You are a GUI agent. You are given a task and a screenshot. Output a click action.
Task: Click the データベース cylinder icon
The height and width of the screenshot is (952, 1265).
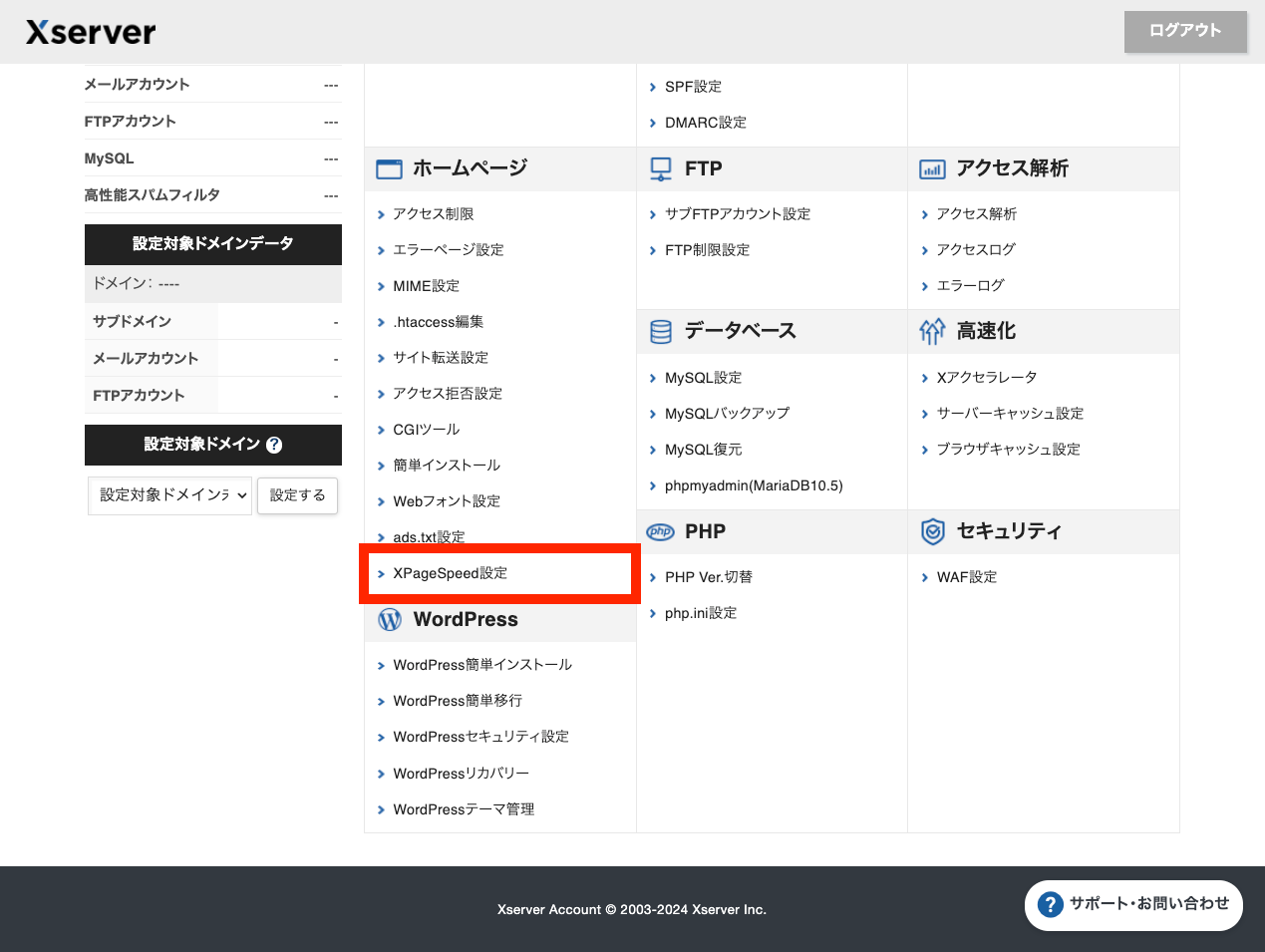point(661,332)
